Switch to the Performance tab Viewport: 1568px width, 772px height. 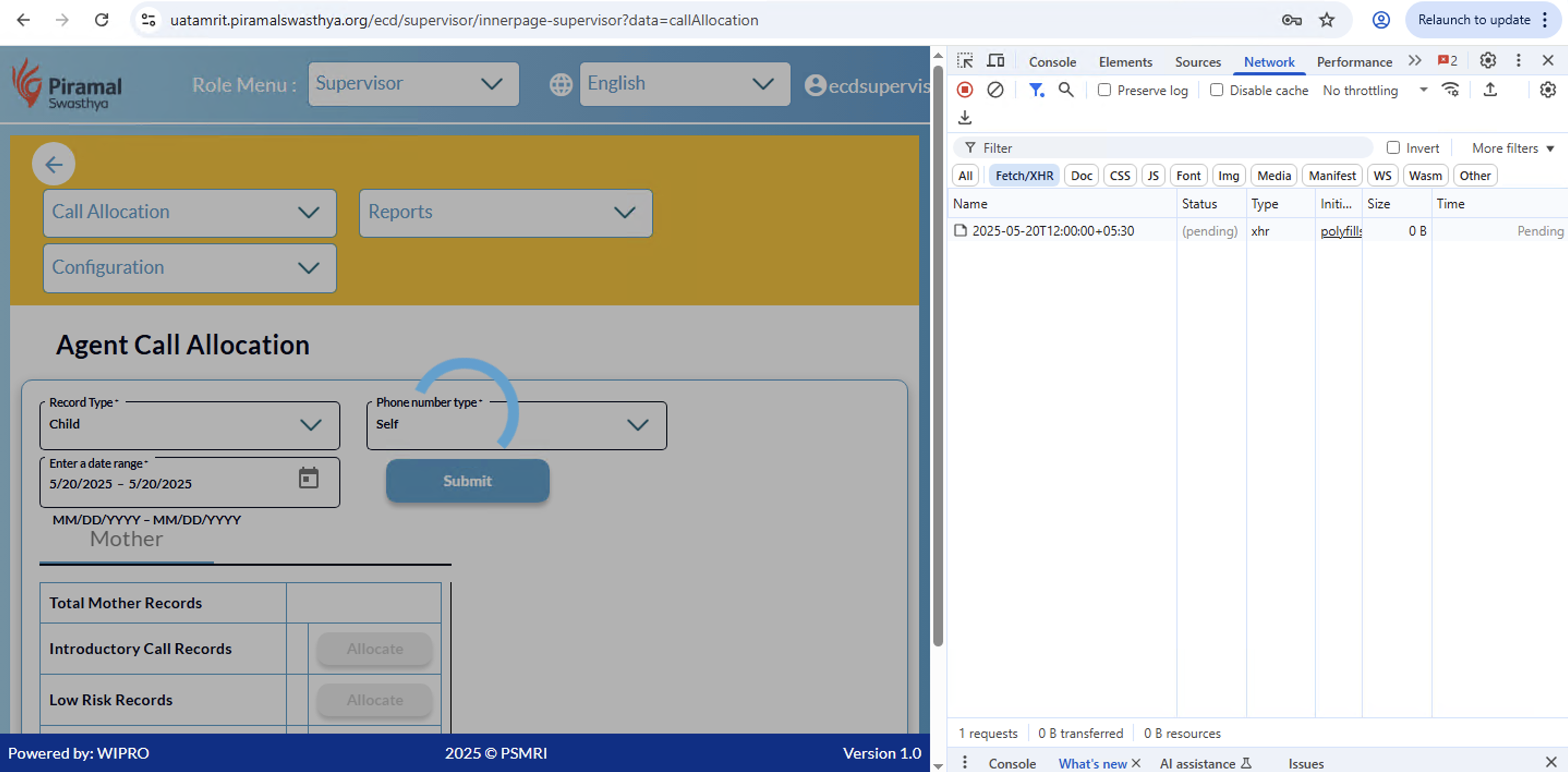(x=1354, y=62)
